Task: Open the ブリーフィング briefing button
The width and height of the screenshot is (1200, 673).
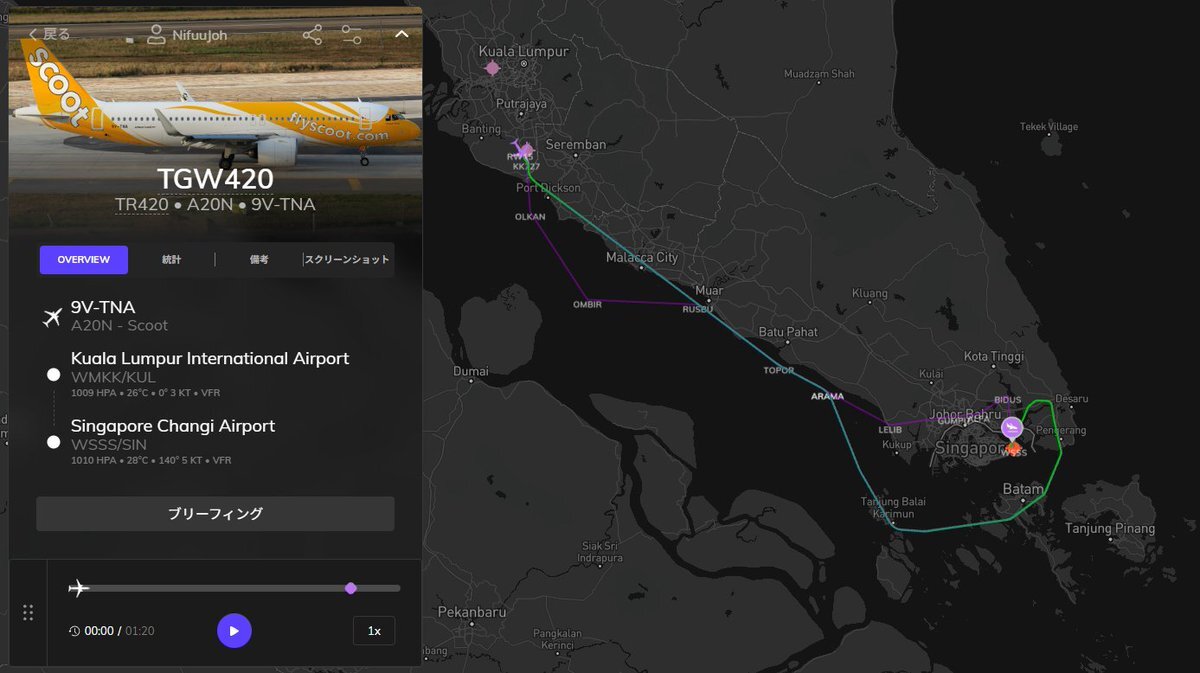Action: (x=215, y=514)
